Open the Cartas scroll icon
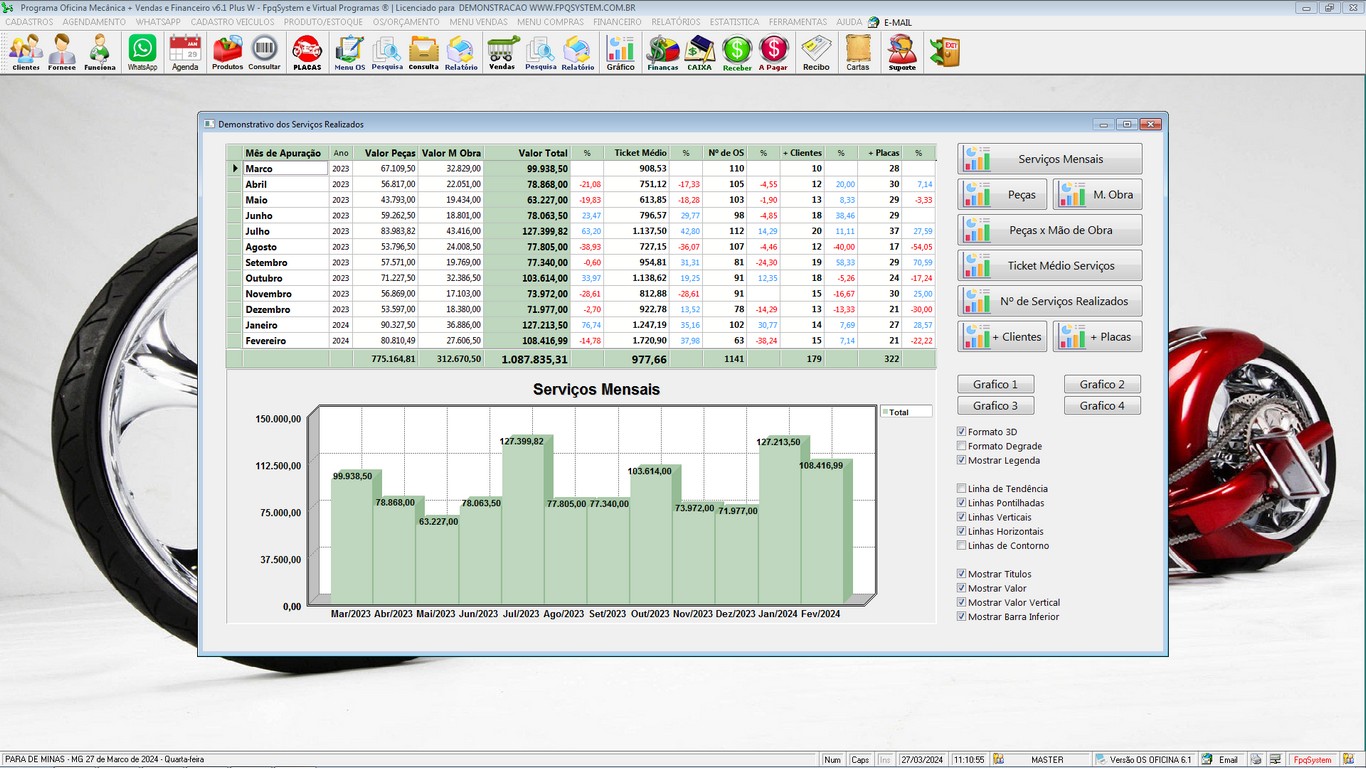1366x768 pixels. click(858, 52)
